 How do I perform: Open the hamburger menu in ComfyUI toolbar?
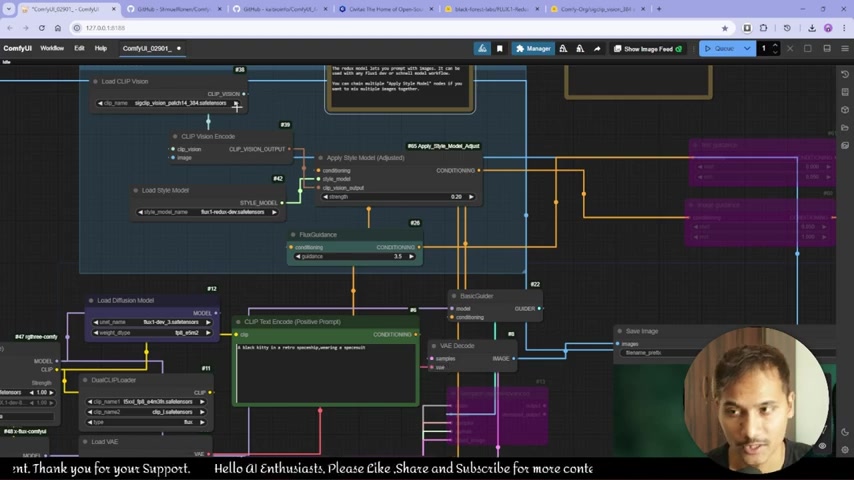click(x=845, y=48)
